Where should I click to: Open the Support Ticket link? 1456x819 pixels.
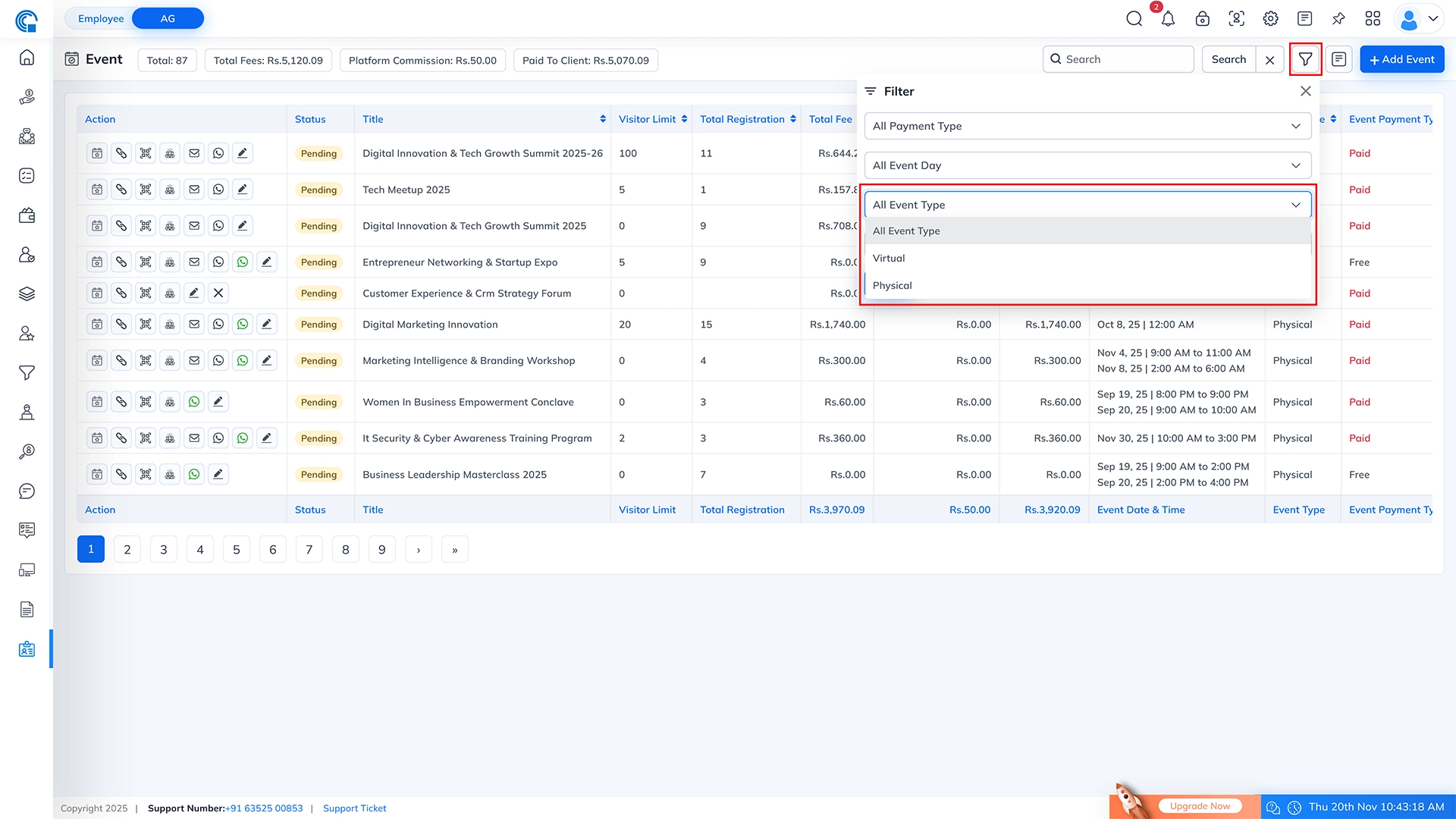coord(354,808)
